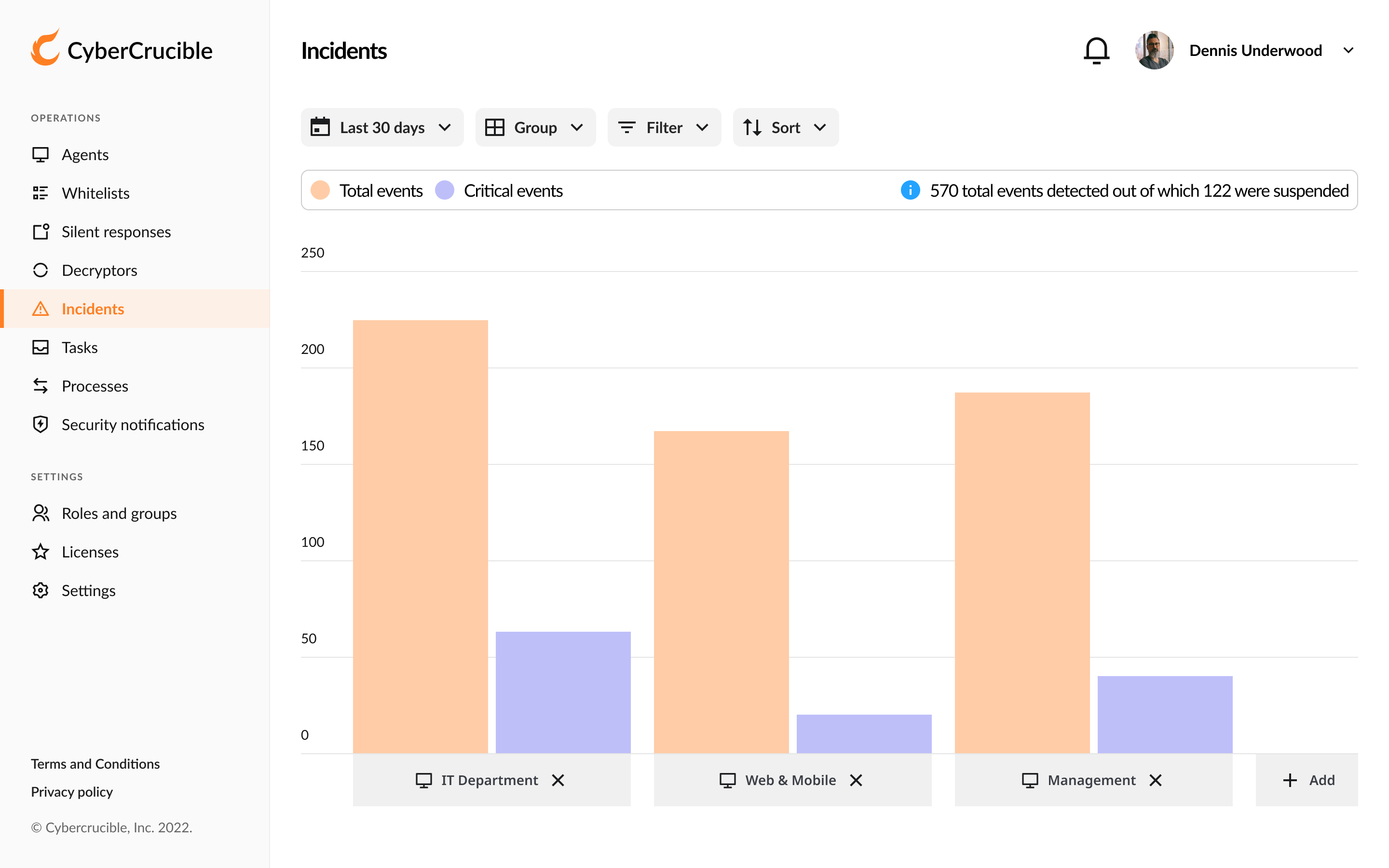The image size is (1389, 868).
Task: Click the Security notifications shield icon
Action: [x=40, y=424]
